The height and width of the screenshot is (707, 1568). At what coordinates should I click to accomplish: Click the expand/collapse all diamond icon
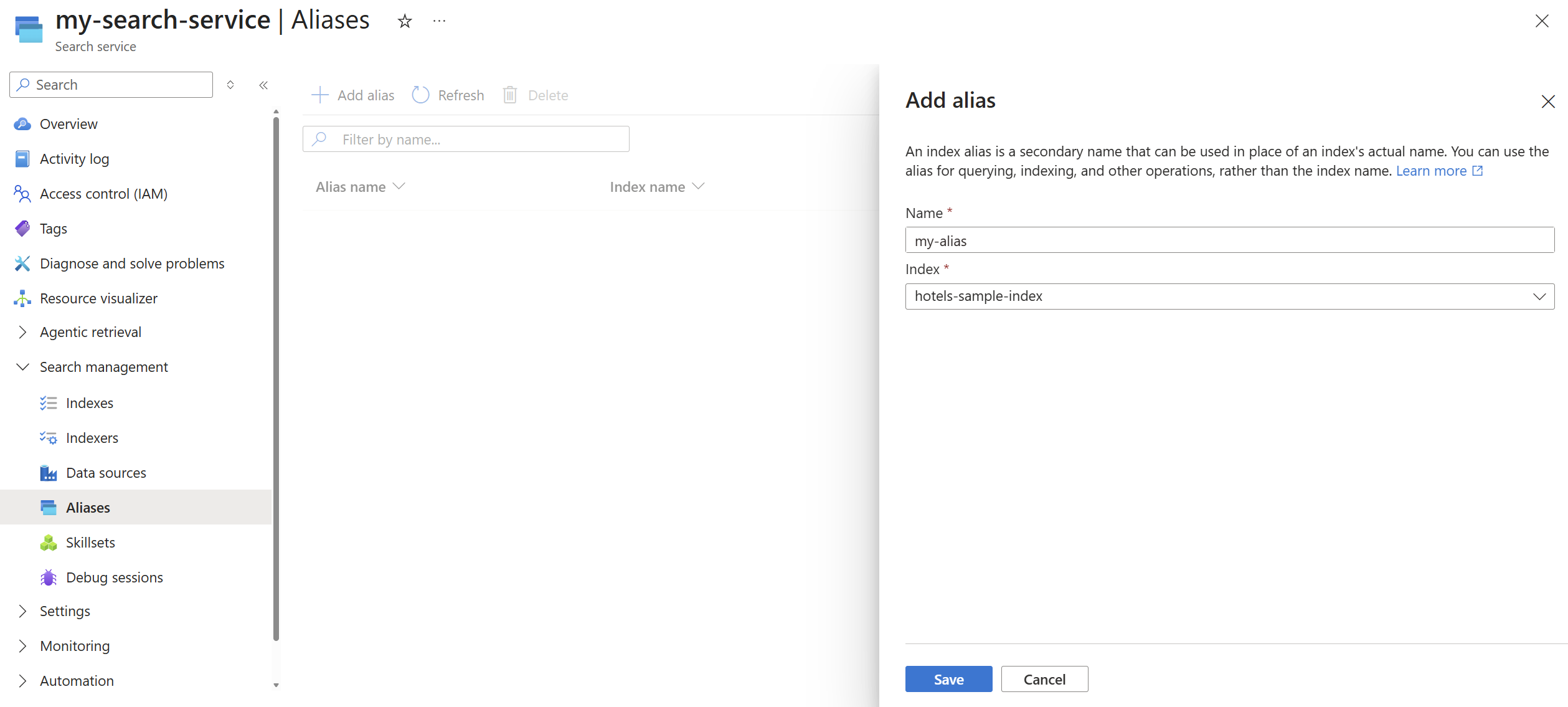pyautogui.click(x=230, y=85)
